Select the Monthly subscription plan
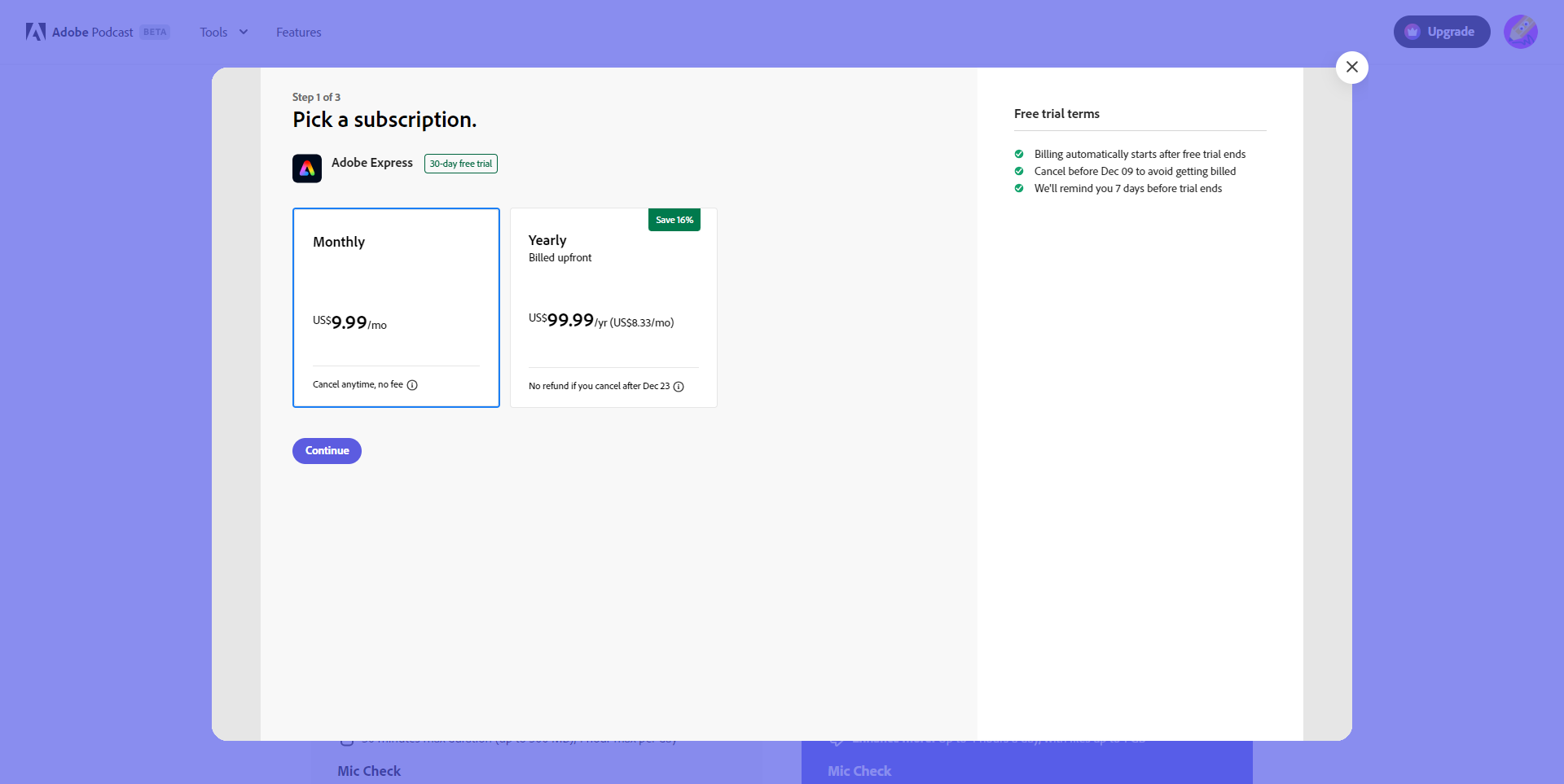The width and height of the screenshot is (1564, 784). click(396, 308)
